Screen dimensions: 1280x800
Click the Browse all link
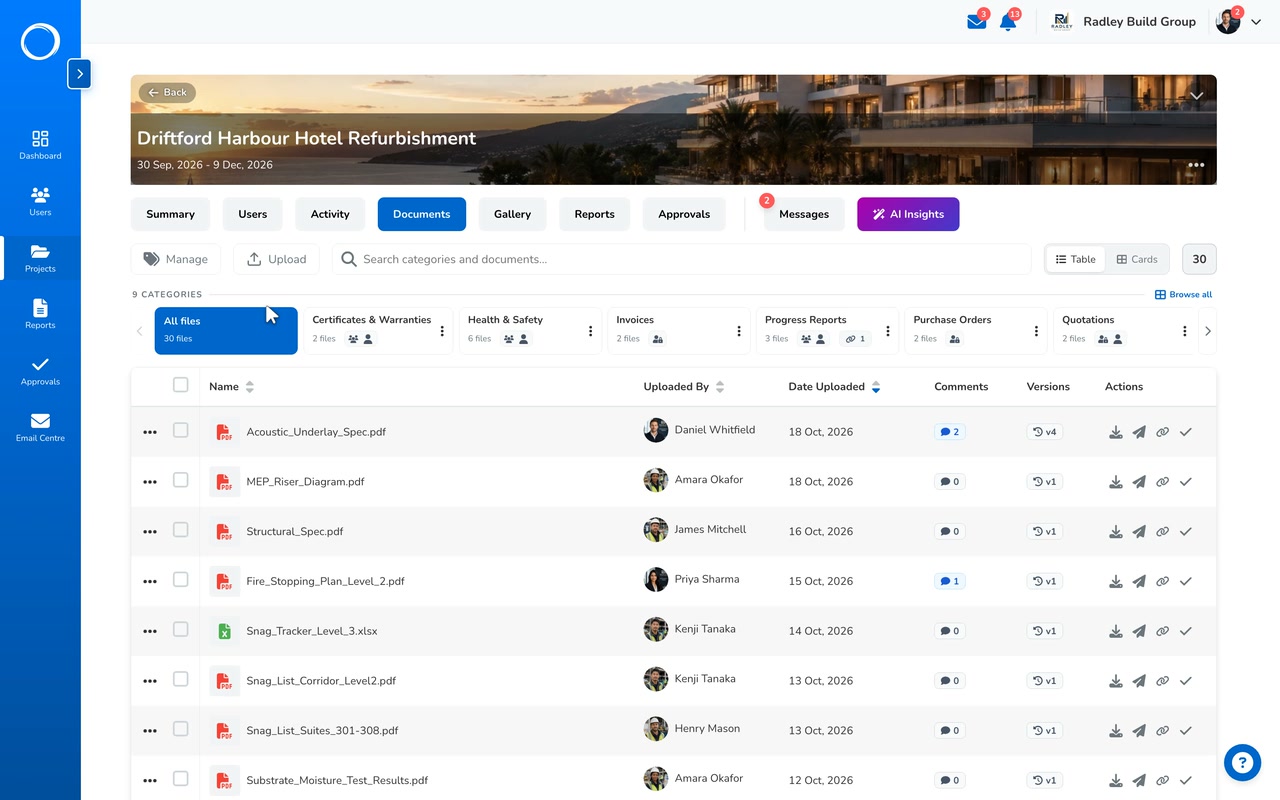(x=1183, y=295)
